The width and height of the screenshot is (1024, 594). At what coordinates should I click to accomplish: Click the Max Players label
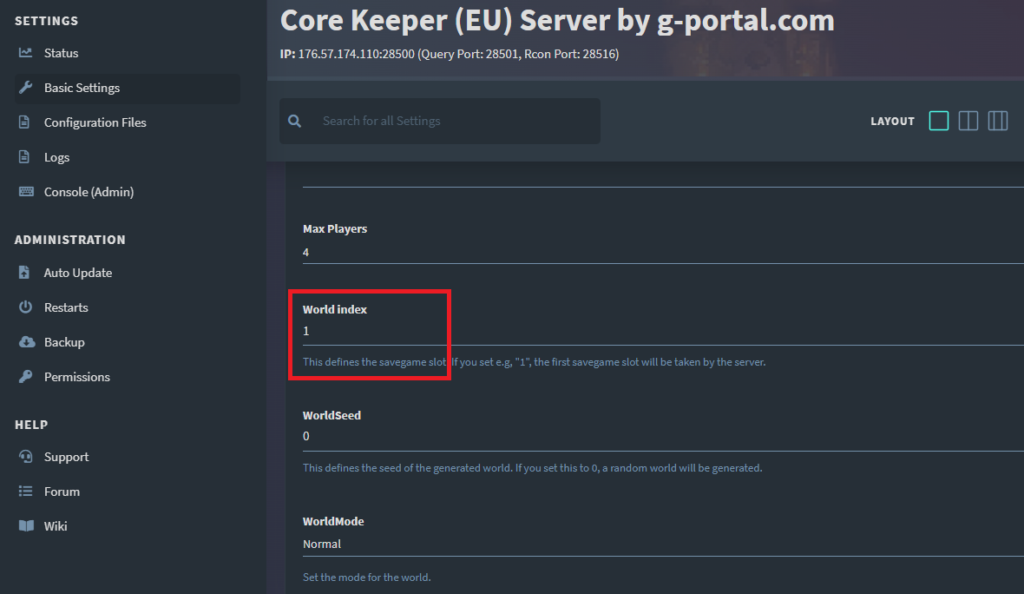(334, 229)
